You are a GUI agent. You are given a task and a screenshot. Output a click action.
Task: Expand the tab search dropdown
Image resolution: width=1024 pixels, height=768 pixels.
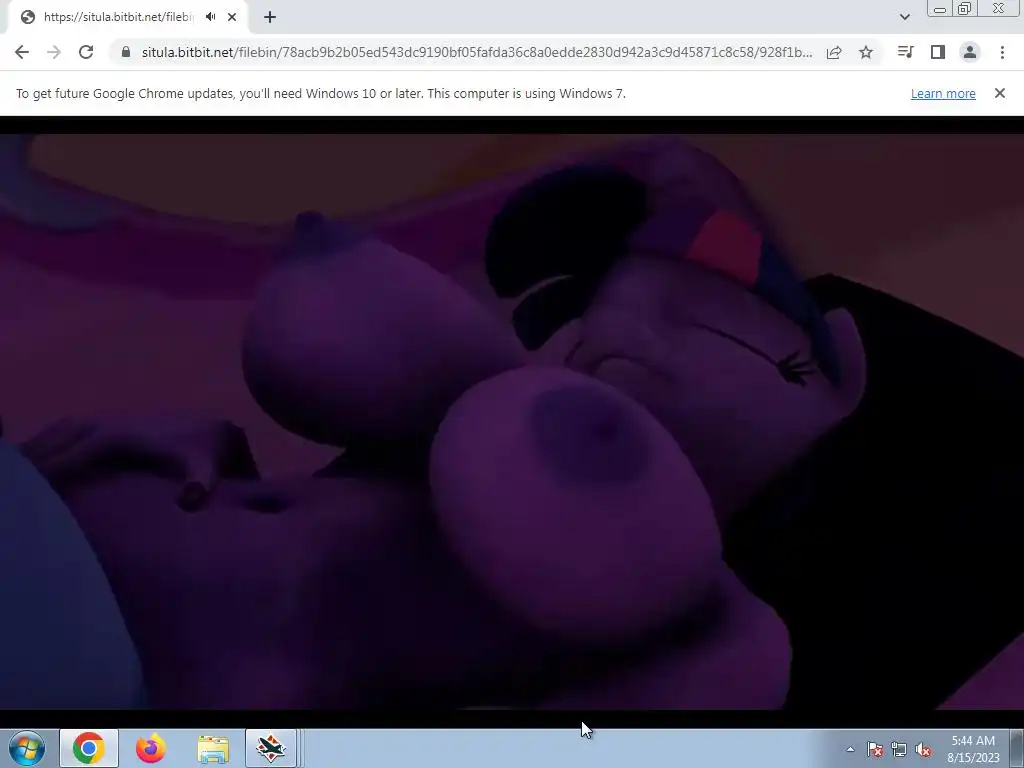click(904, 17)
